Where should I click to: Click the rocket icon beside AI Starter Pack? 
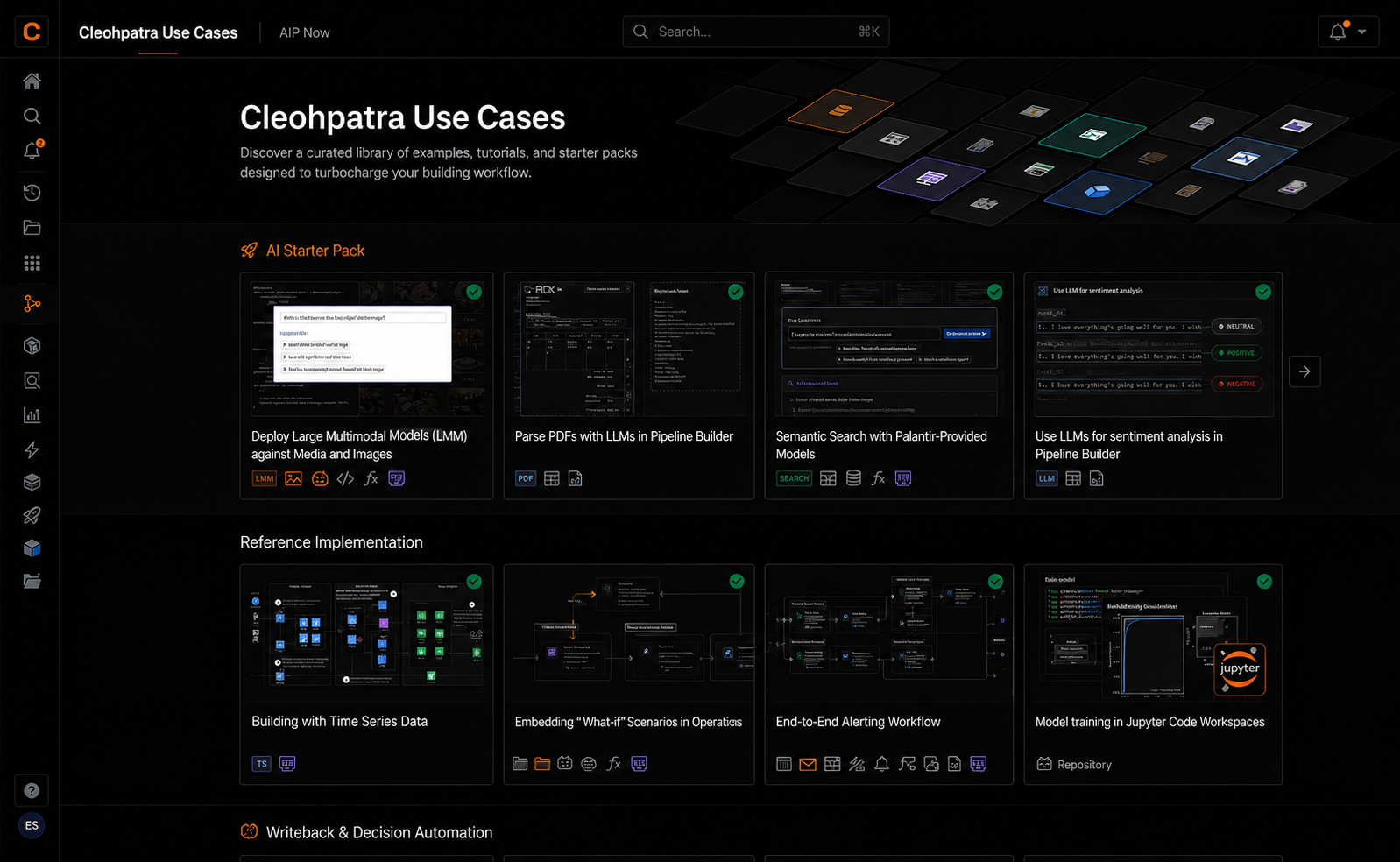click(250, 251)
